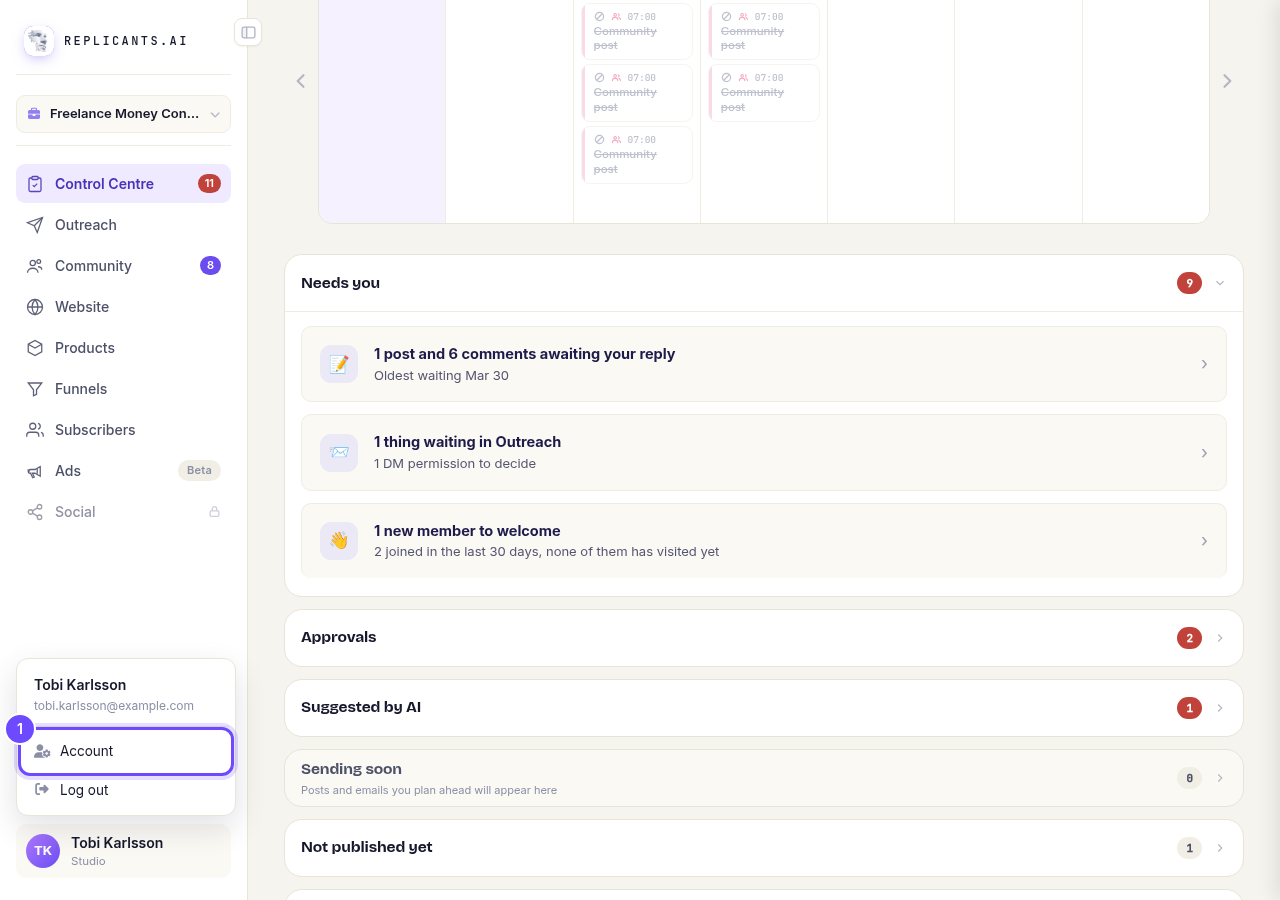
Task: Open the new member to welcome card
Action: (x=764, y=541)
